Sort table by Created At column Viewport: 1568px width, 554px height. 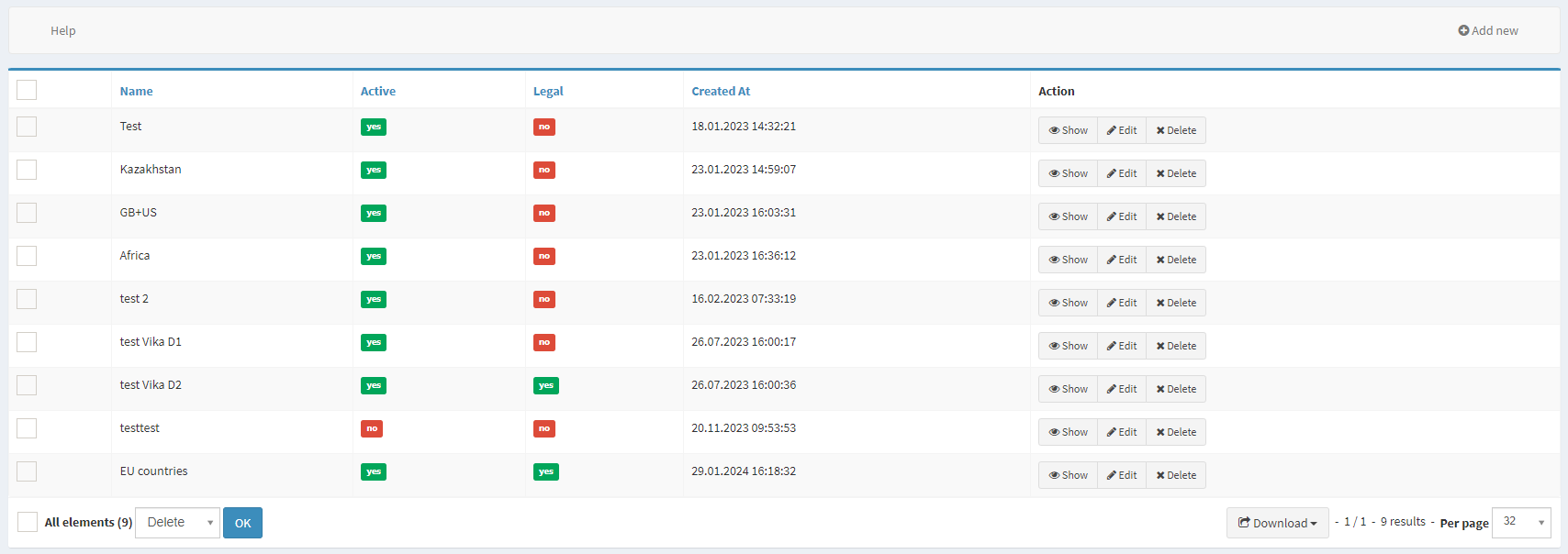pyautogui.click(x=721, y=91)
